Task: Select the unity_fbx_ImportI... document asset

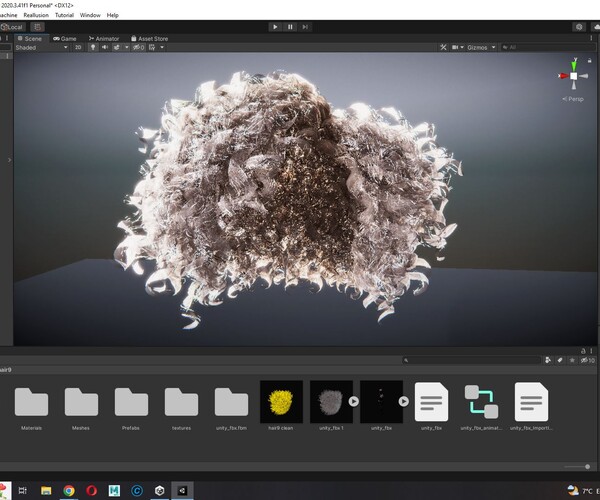Action: point(531,402)
